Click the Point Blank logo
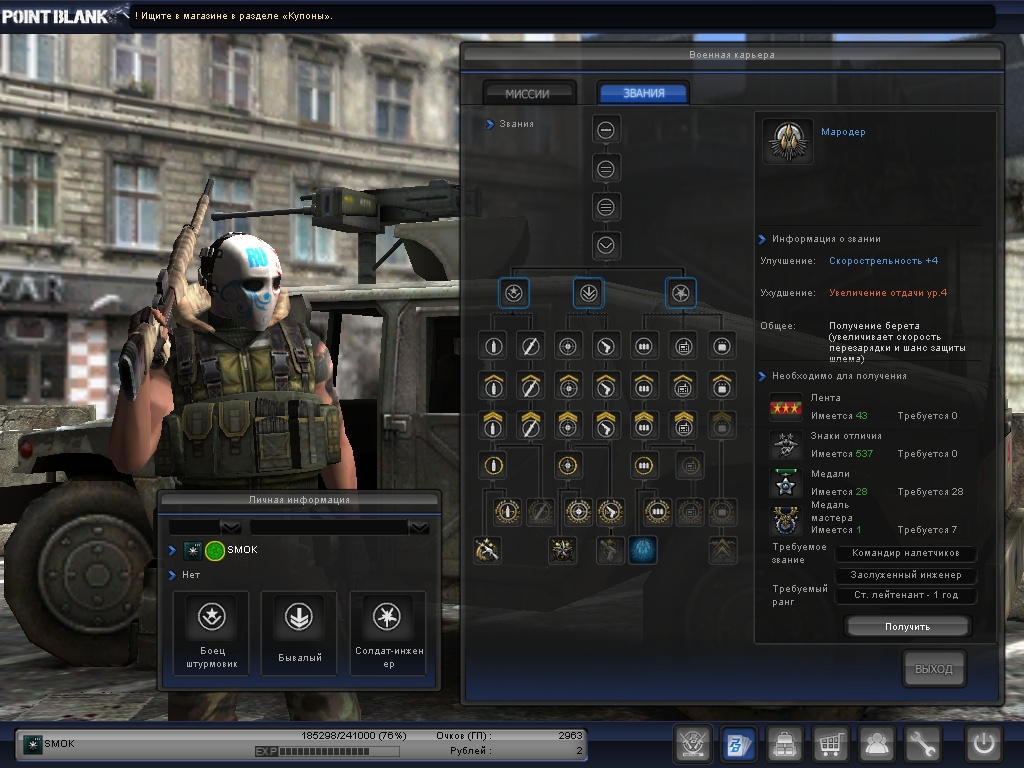1024x768 pixels. (64, 14)
